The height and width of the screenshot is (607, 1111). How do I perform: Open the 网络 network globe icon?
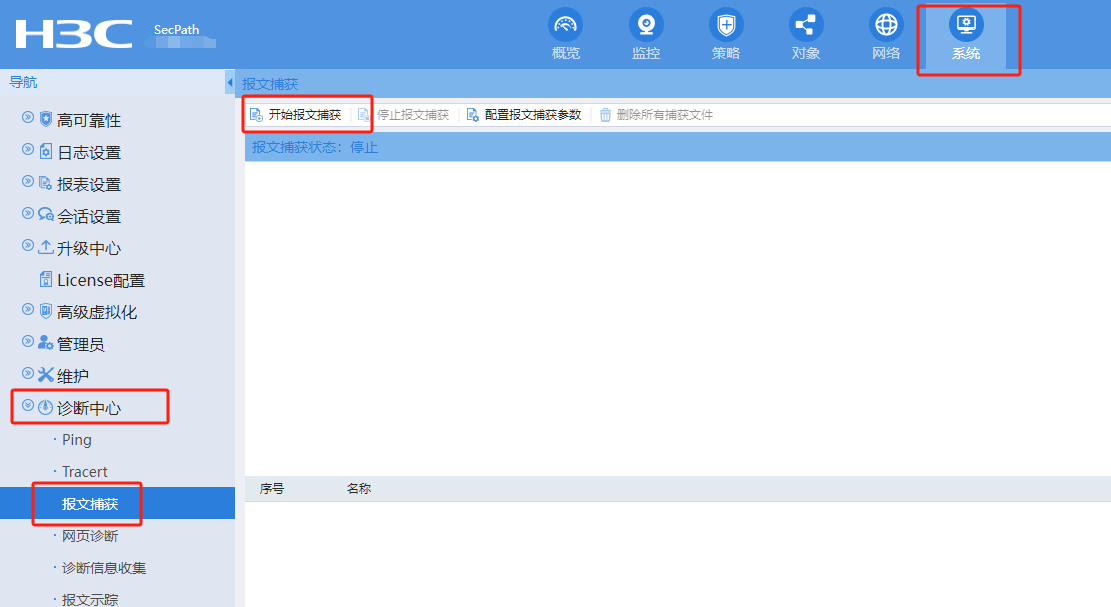point(886,25)
